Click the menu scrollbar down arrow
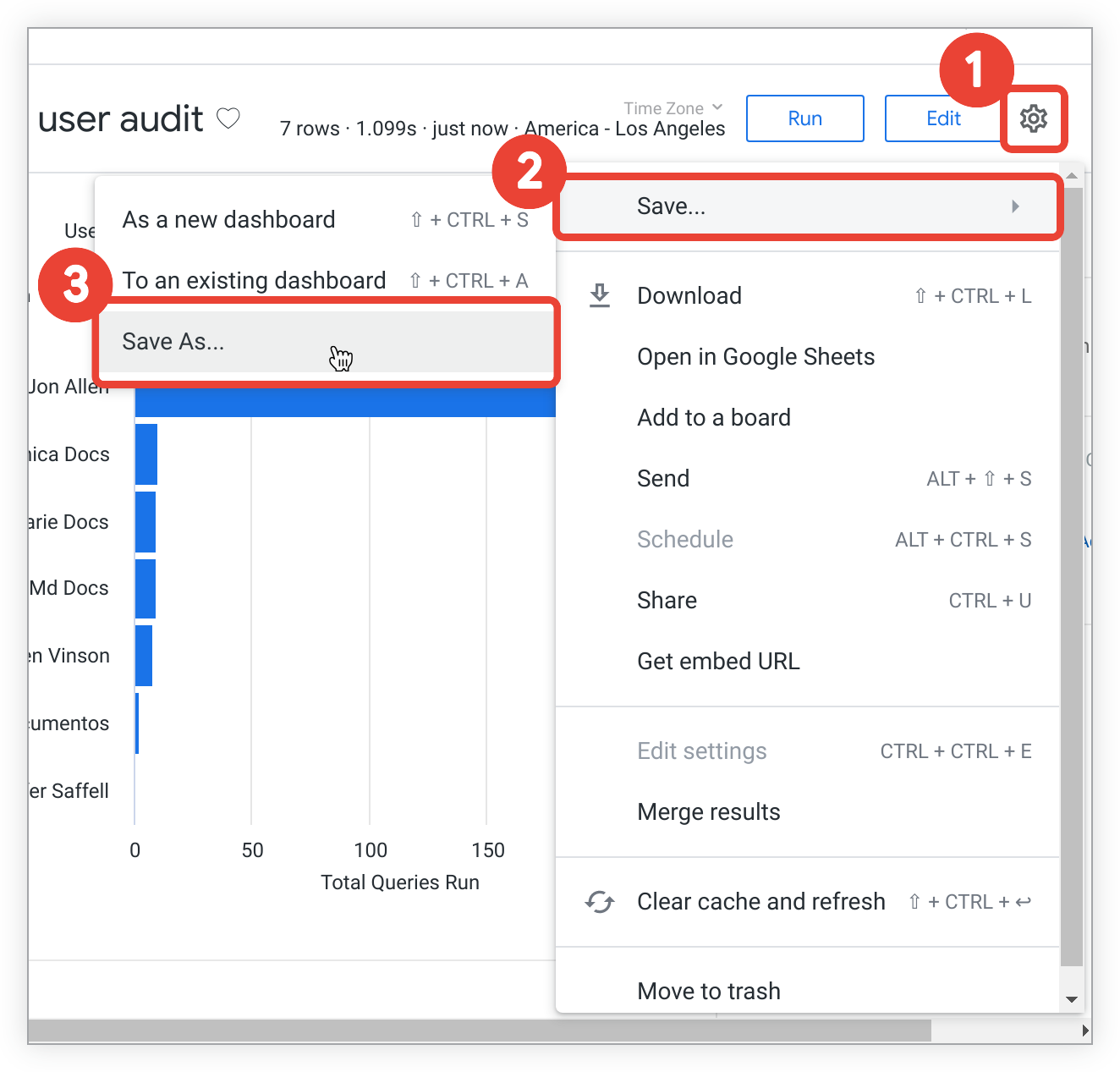1120x1072 pixels. (x=1072, y=999)
